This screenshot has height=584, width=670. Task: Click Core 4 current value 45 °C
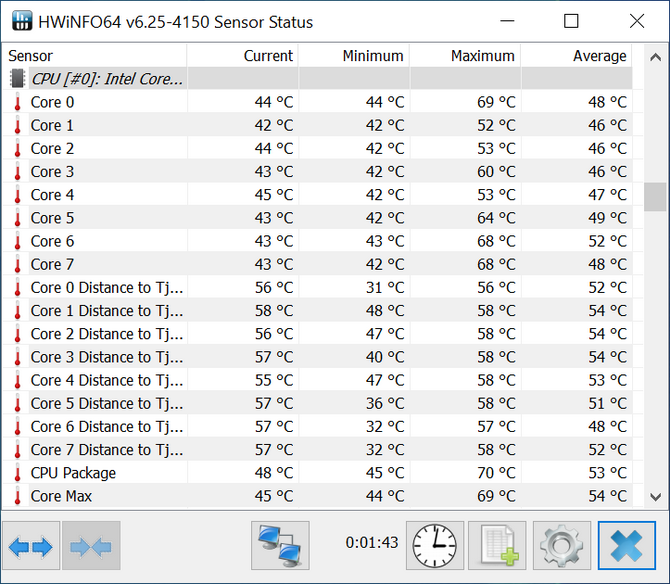(x=274, y=195)
